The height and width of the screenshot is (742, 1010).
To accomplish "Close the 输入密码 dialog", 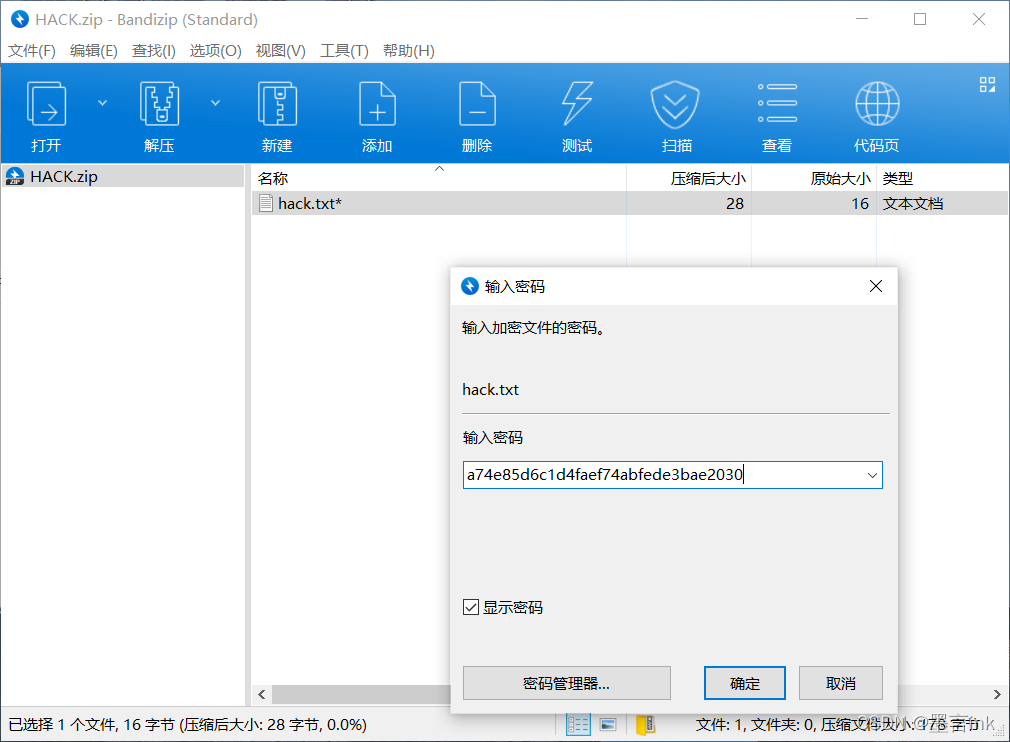I will click(876, 286).
